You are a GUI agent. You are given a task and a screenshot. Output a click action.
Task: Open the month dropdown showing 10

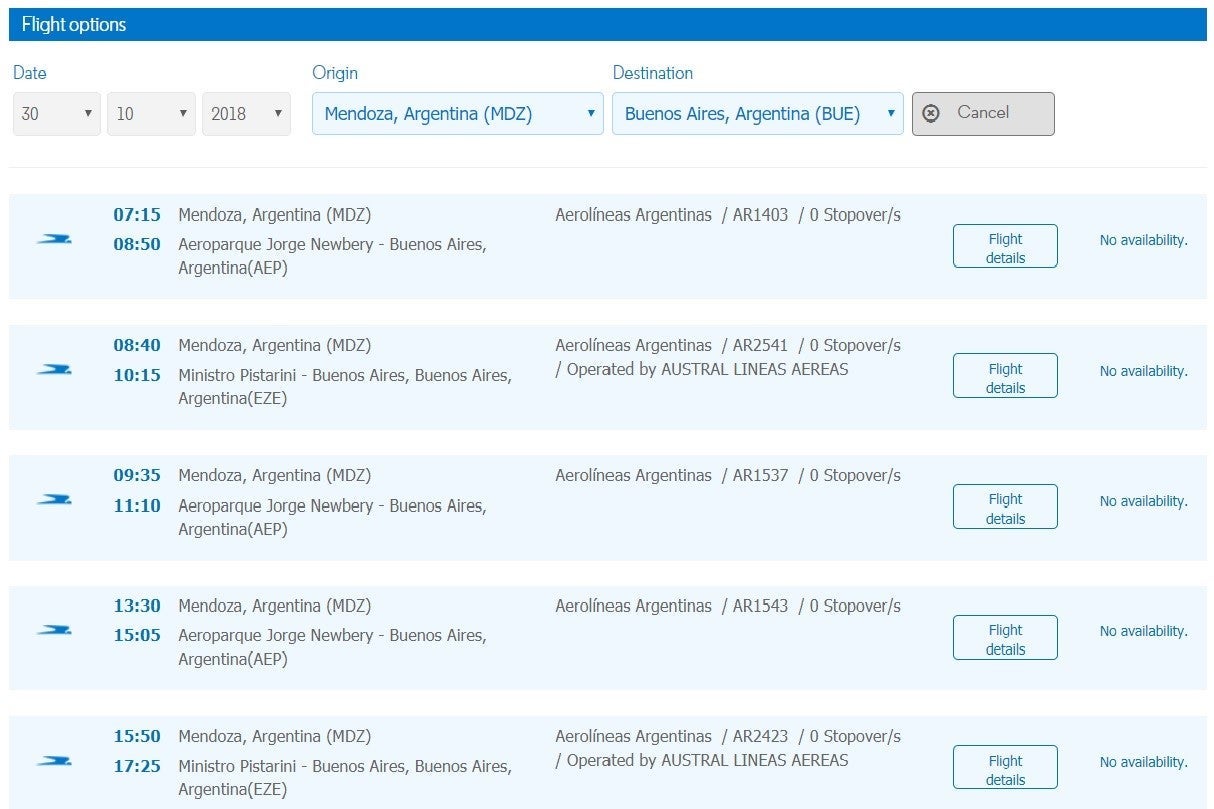pos(151,114)
